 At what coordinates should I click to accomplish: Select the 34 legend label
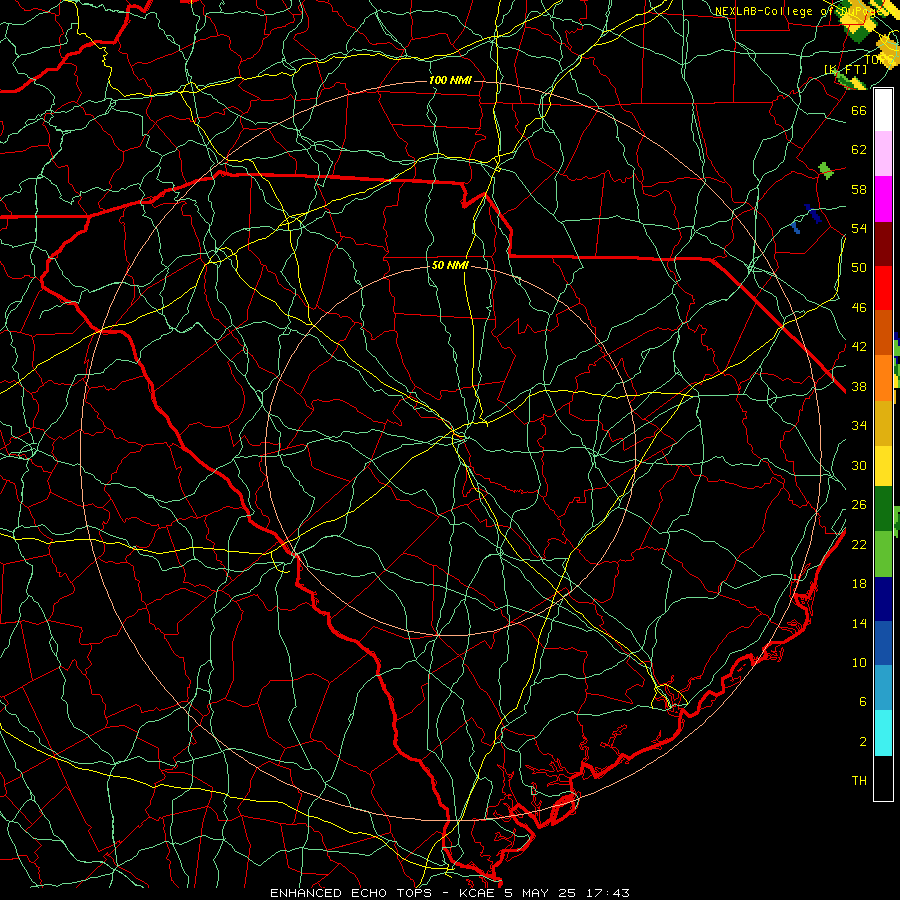[x=859, y=426]
